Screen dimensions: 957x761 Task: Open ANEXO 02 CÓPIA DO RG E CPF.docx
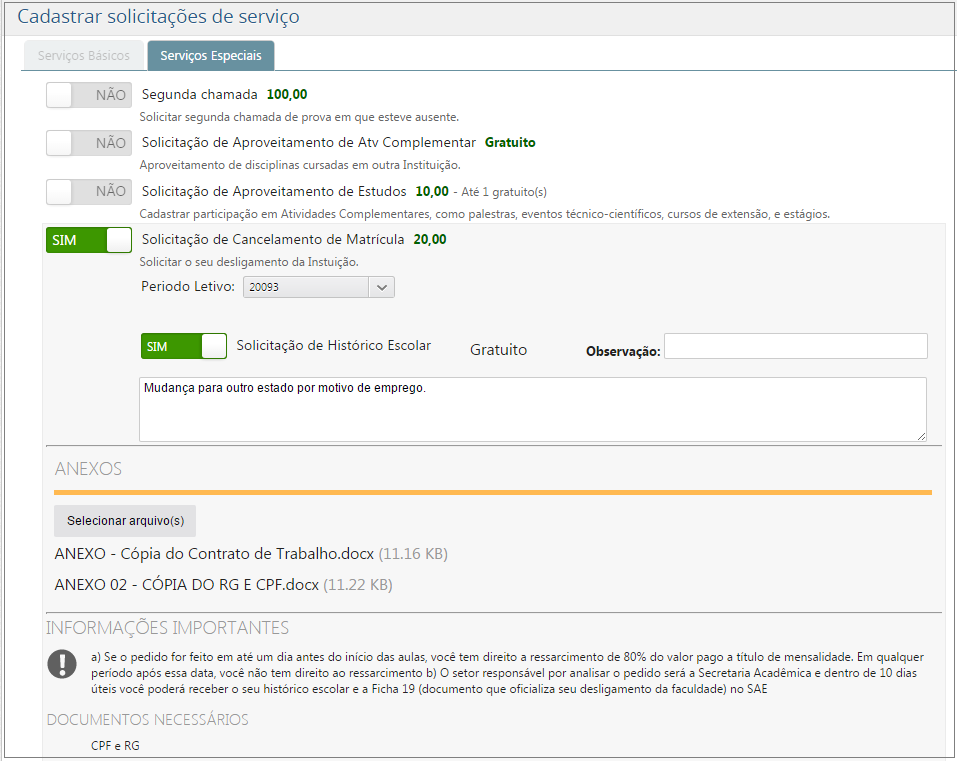[185, 584]
